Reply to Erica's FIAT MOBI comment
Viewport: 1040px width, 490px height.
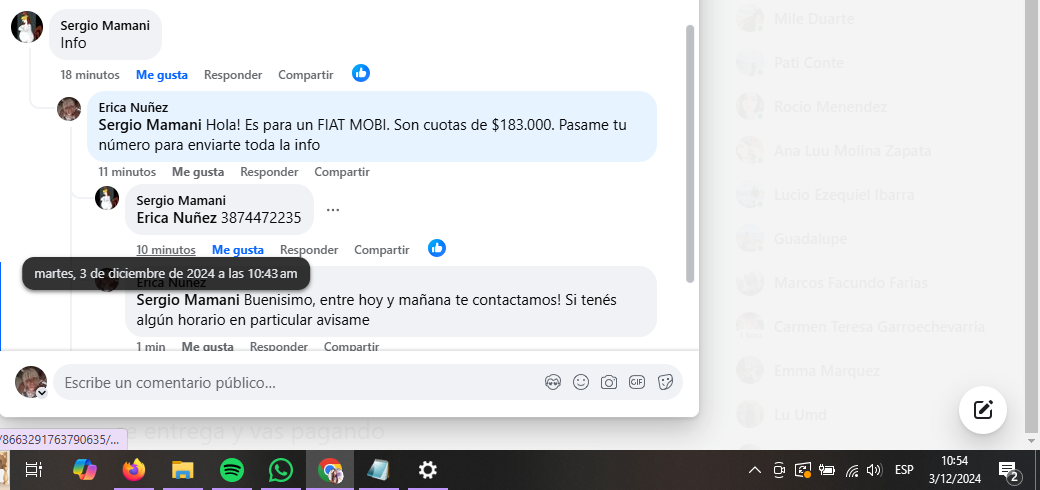(x=269, y=172)
